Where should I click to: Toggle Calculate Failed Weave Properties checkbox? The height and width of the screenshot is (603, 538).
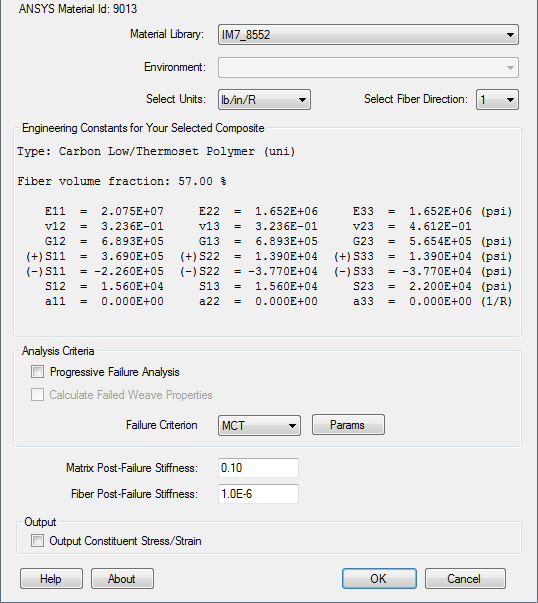[37, 395]
